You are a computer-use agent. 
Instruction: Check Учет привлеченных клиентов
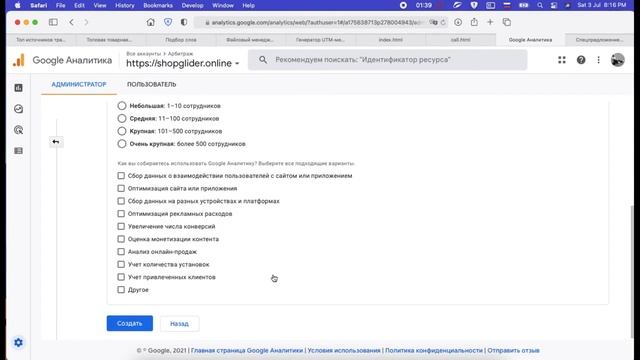pyautogui.click(x=121, y=277)
